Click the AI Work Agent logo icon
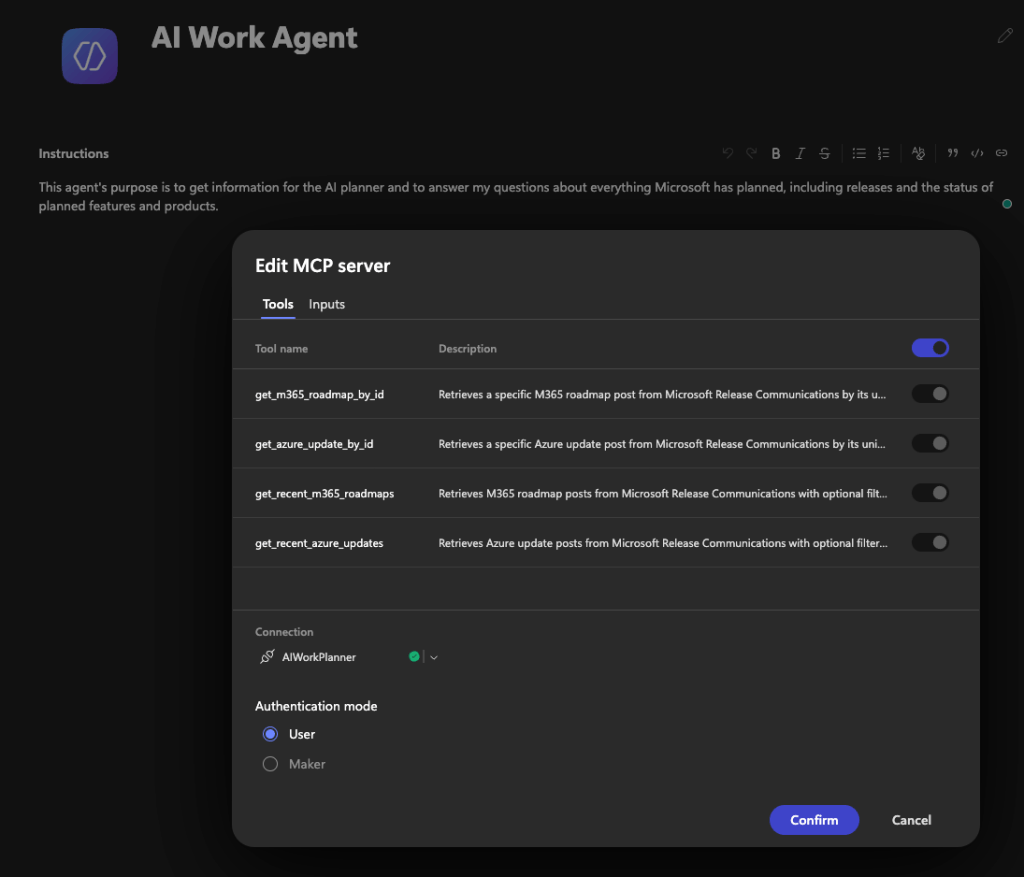Viewport: 1024px width, 877px height. click(89, 56)
